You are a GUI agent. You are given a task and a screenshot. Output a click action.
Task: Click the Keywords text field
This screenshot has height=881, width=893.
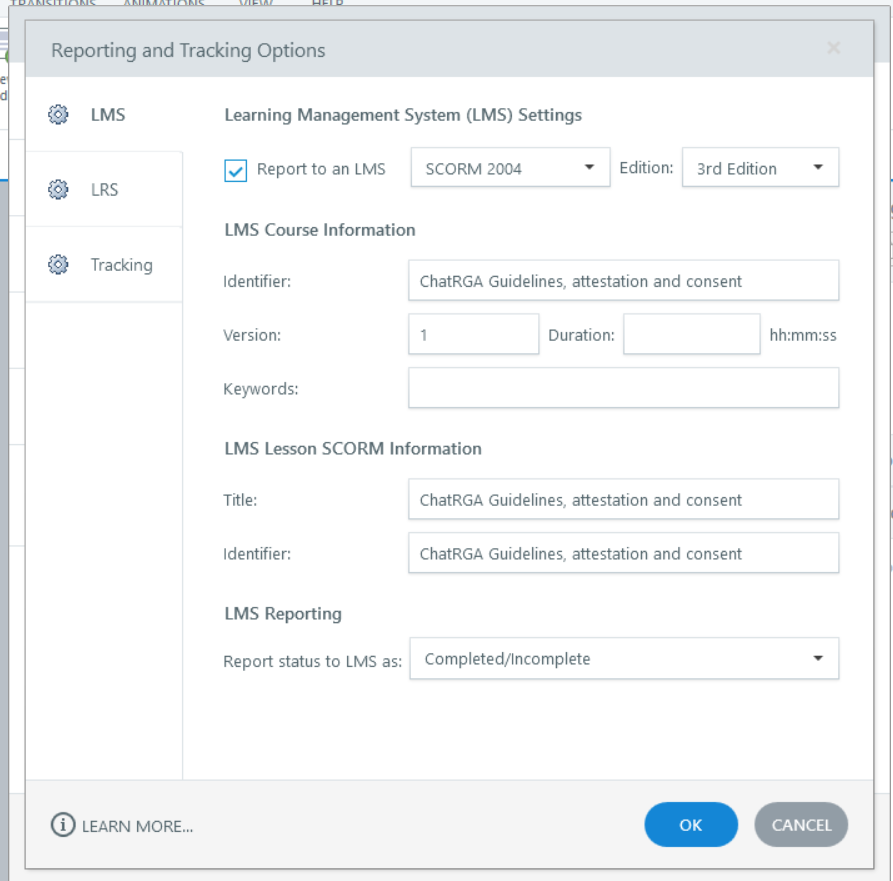[623, 388]
